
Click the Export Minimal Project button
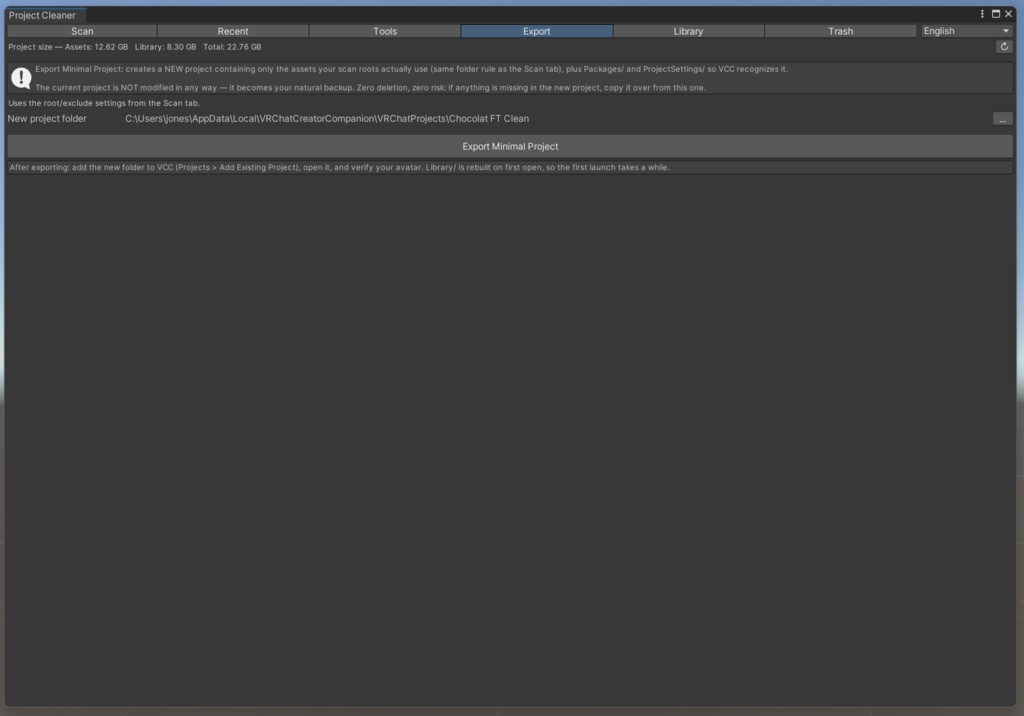click(x=510, y=146)
